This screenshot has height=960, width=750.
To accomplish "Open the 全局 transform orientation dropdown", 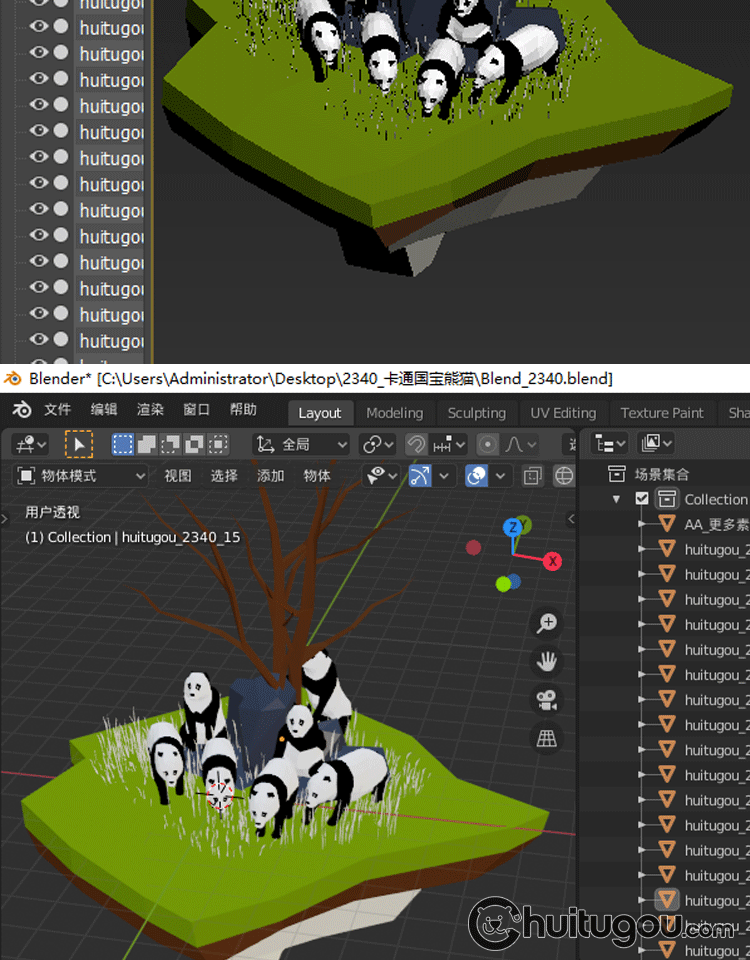I will coord(301,444).
